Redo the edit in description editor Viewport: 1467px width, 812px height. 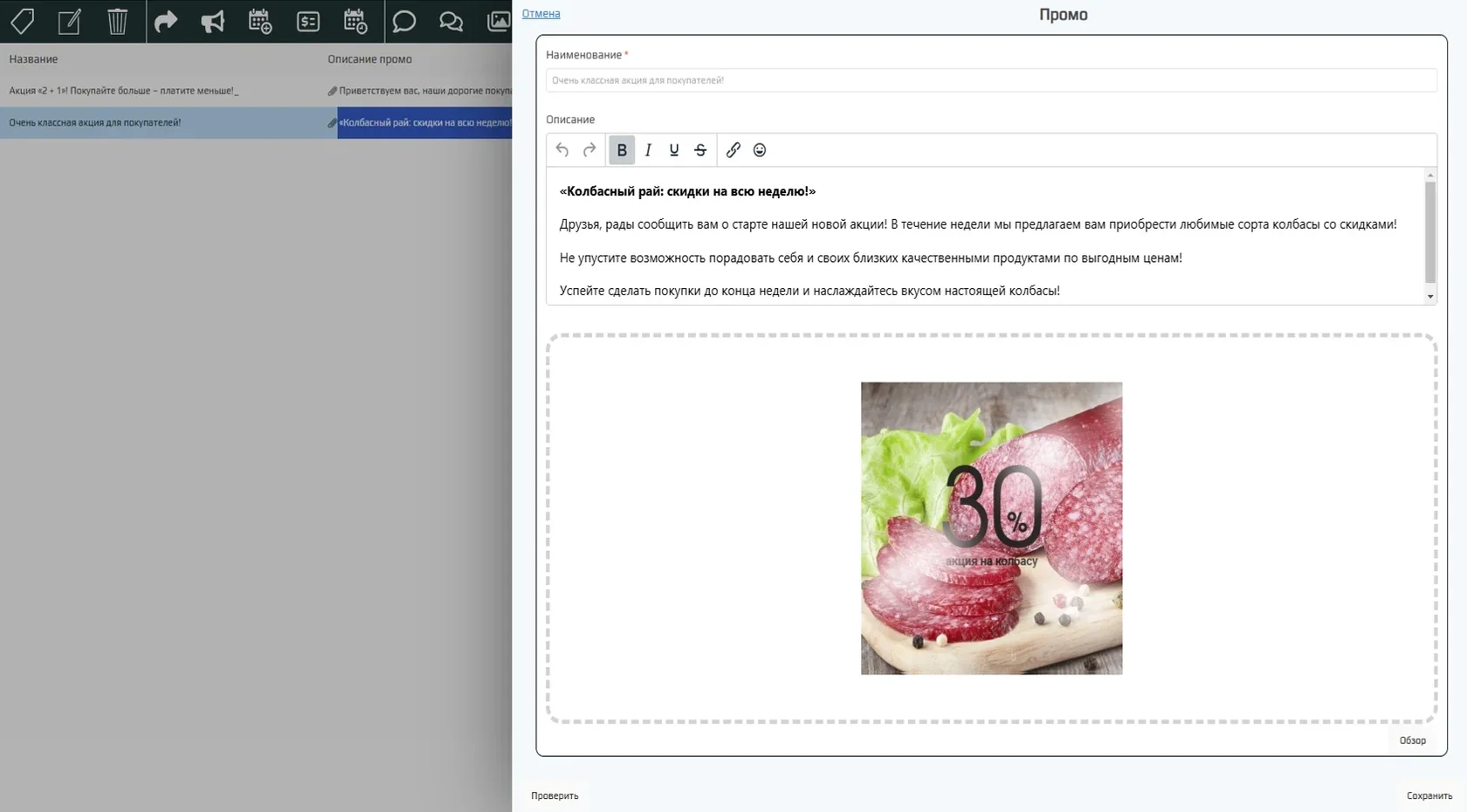coord(589,150)
